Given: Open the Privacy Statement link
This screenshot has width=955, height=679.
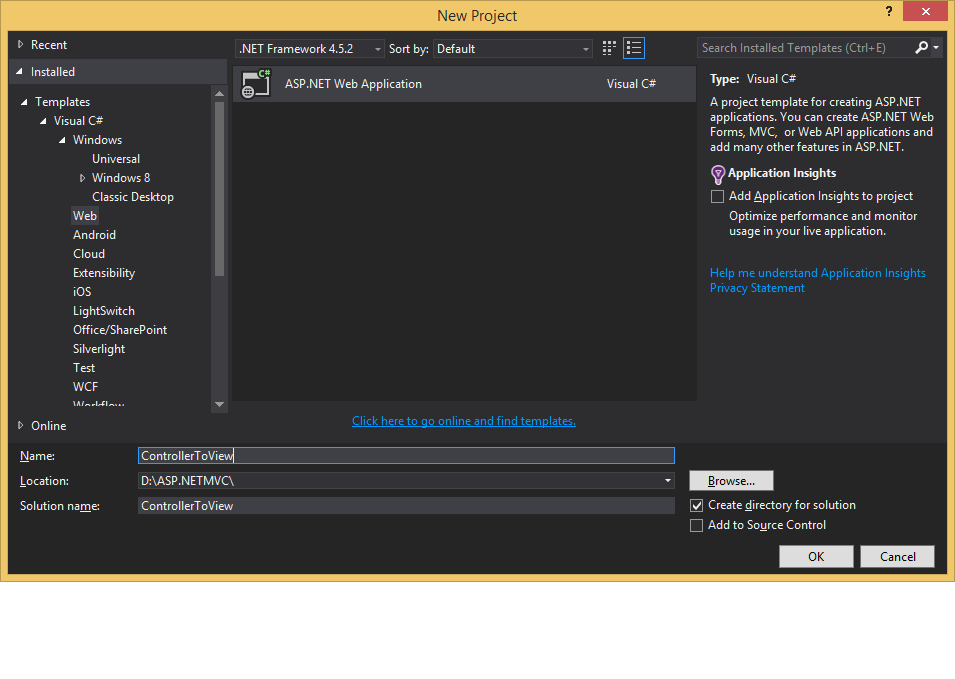Looking at the screenshot, I should point(757,288).
